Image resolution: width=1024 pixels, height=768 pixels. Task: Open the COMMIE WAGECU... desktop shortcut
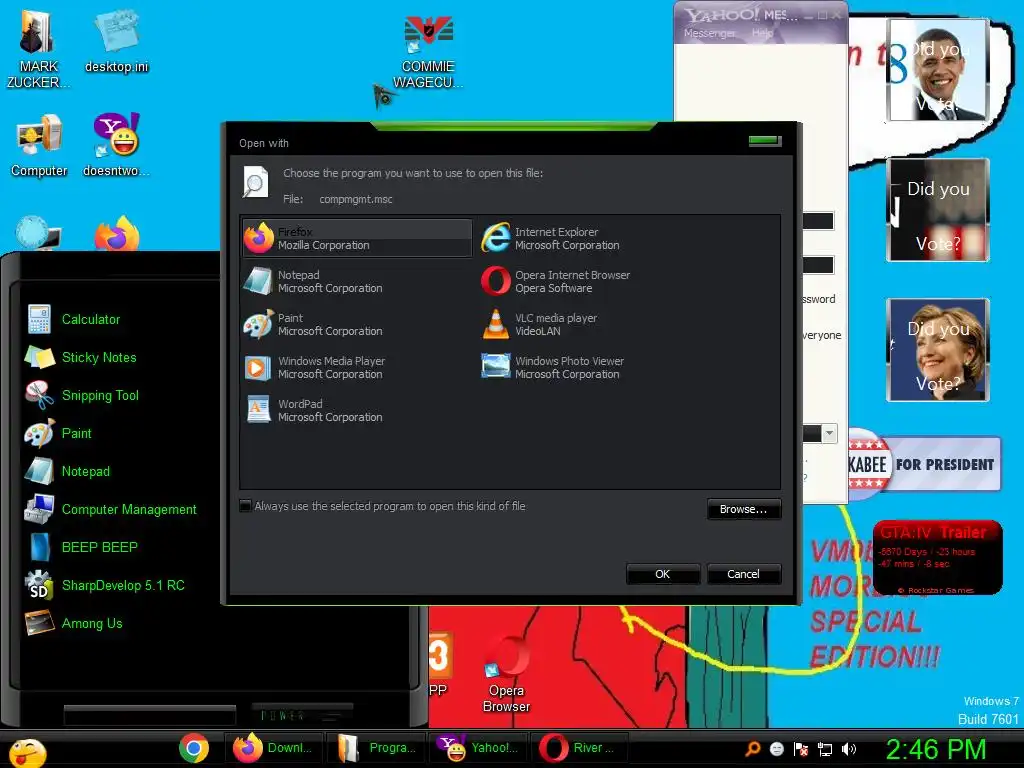point(428,52)
